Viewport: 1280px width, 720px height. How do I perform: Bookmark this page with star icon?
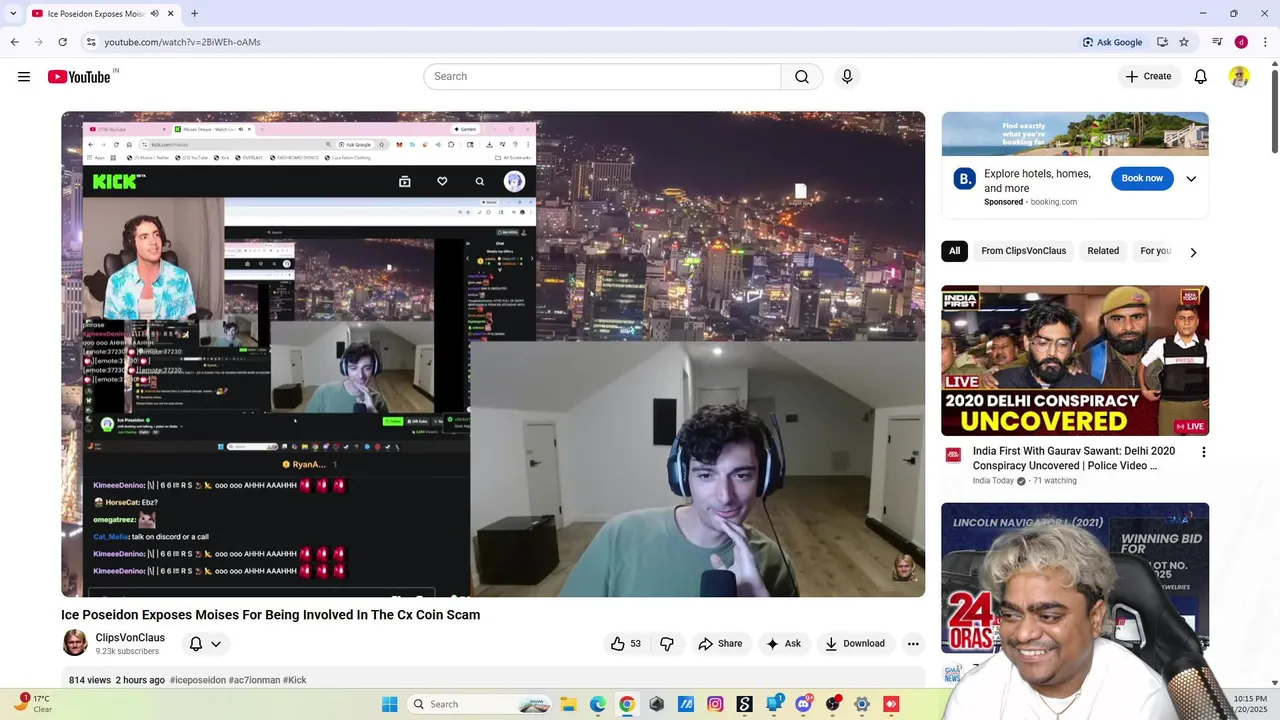(1184, 42)
